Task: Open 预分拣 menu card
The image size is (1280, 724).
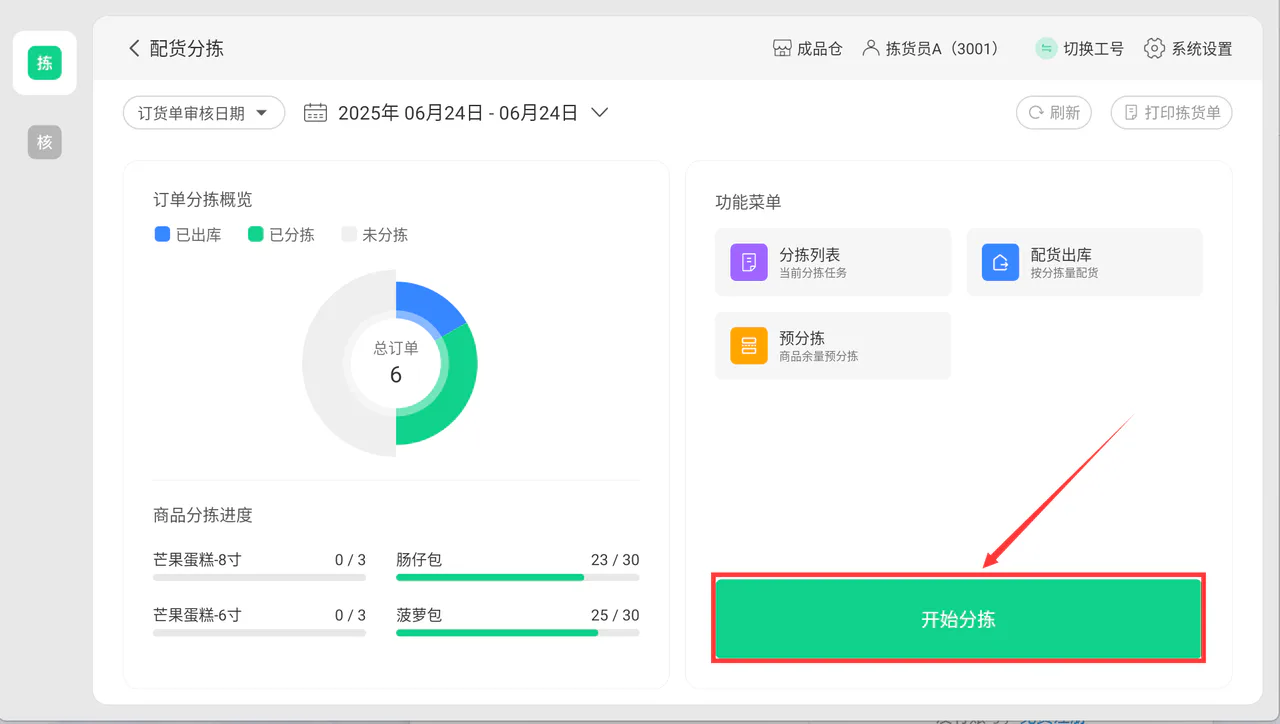Action: 833,345
